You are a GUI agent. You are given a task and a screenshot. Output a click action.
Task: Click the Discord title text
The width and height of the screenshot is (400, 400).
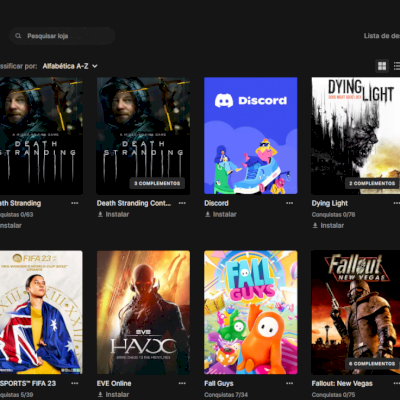coord(216,203)
